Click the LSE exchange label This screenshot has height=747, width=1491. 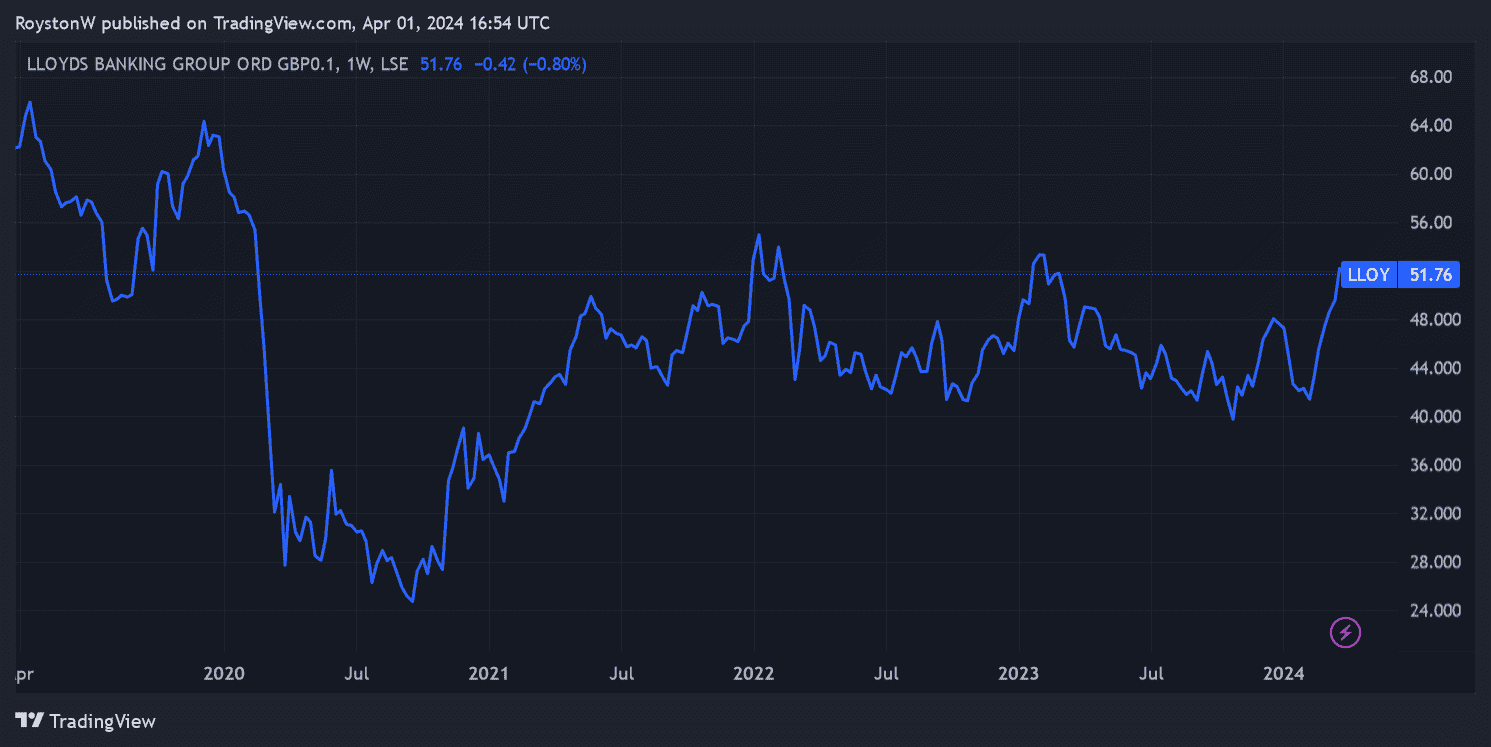(395, 64)
